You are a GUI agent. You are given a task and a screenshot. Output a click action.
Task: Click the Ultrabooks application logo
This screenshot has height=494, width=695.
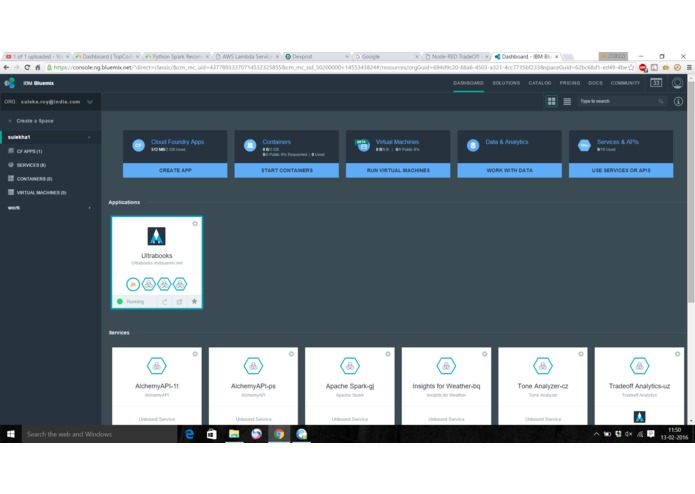(x=156, y=236)
